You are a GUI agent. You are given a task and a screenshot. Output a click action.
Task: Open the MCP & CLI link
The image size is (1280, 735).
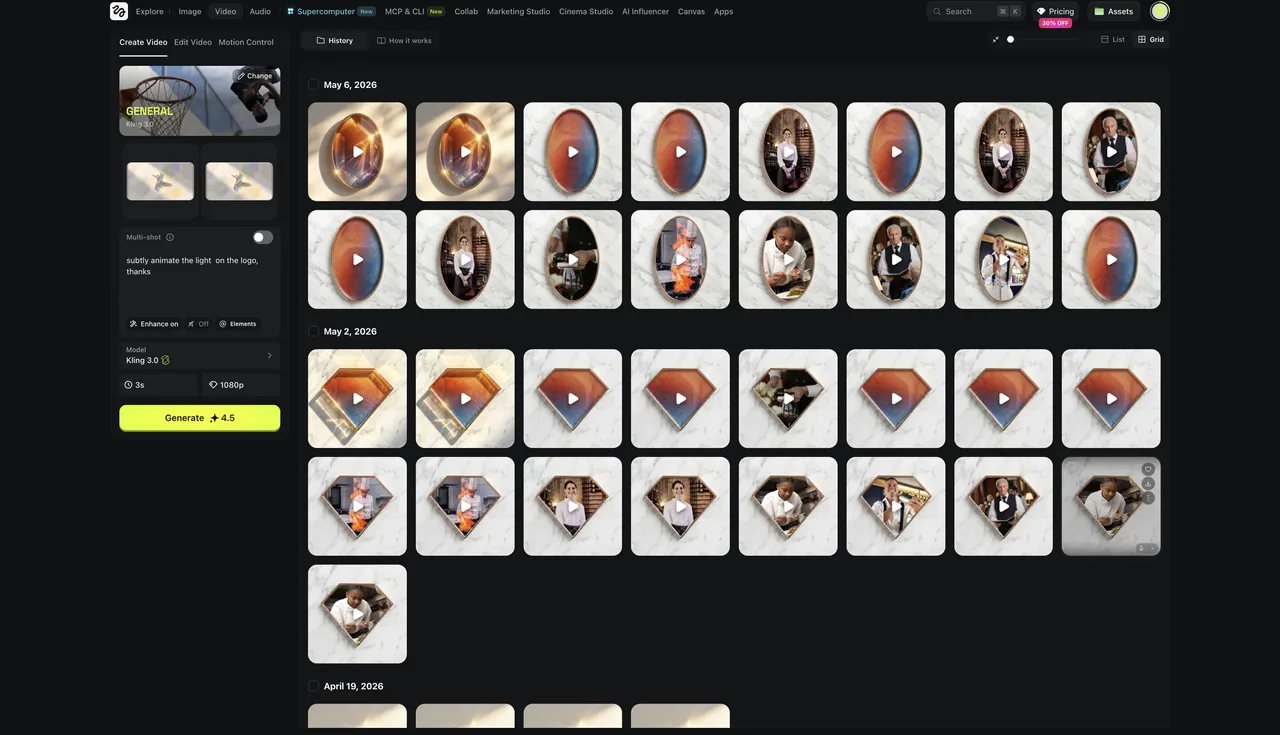click(x=414, y=11)
